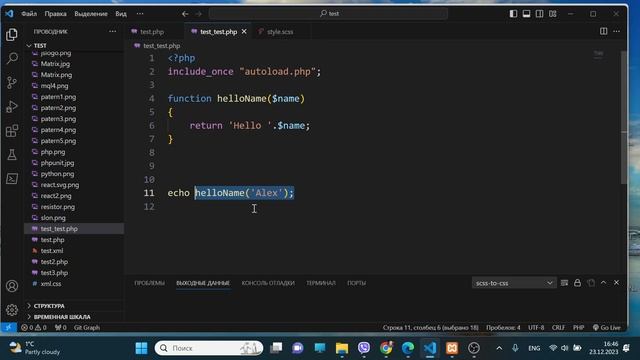Clear the output panel
This screenshot has width=640, height=360.
tap(564, 283)
